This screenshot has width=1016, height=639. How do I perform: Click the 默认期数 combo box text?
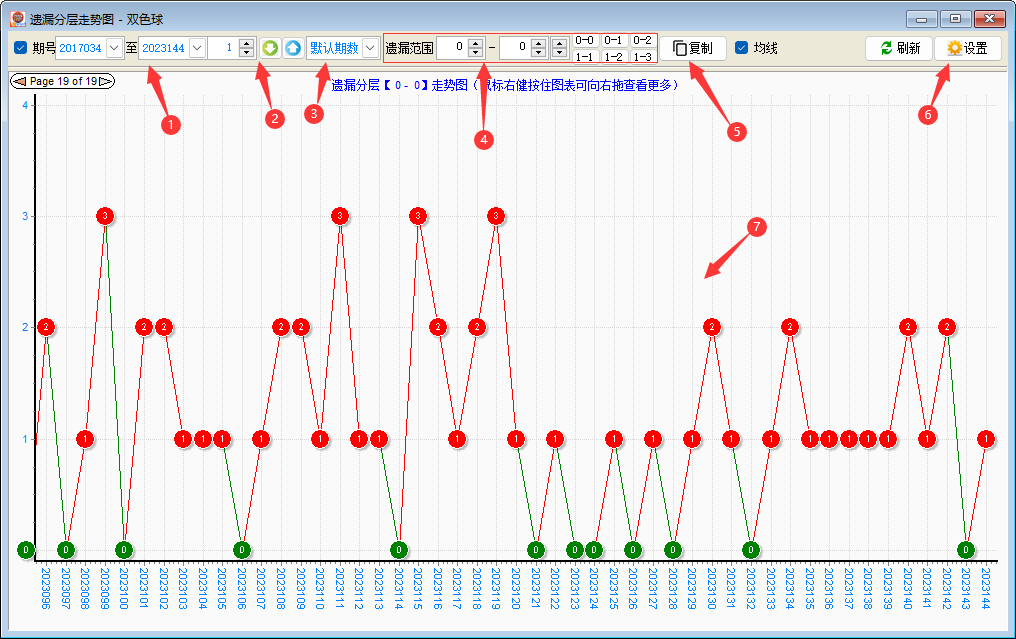tap(334, 48)
